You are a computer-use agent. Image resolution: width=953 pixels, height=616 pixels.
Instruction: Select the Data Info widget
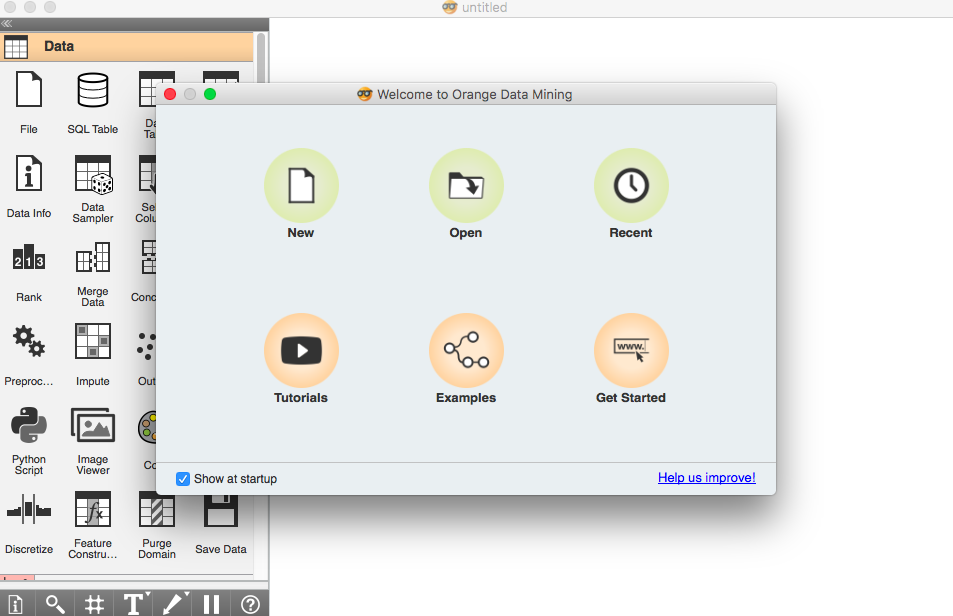[x=29, y=186]
